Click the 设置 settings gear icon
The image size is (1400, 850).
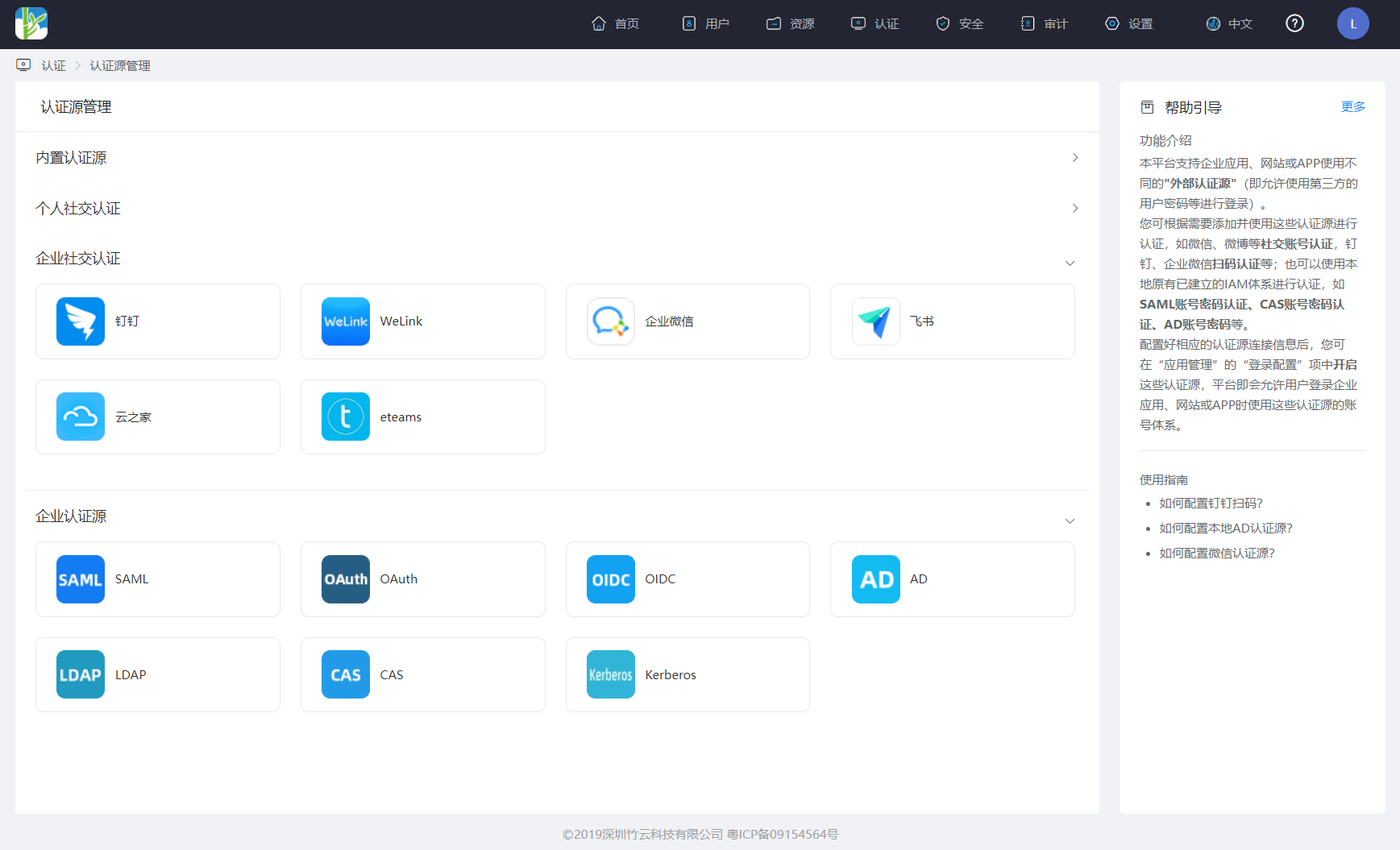[x=1112, y=23]
